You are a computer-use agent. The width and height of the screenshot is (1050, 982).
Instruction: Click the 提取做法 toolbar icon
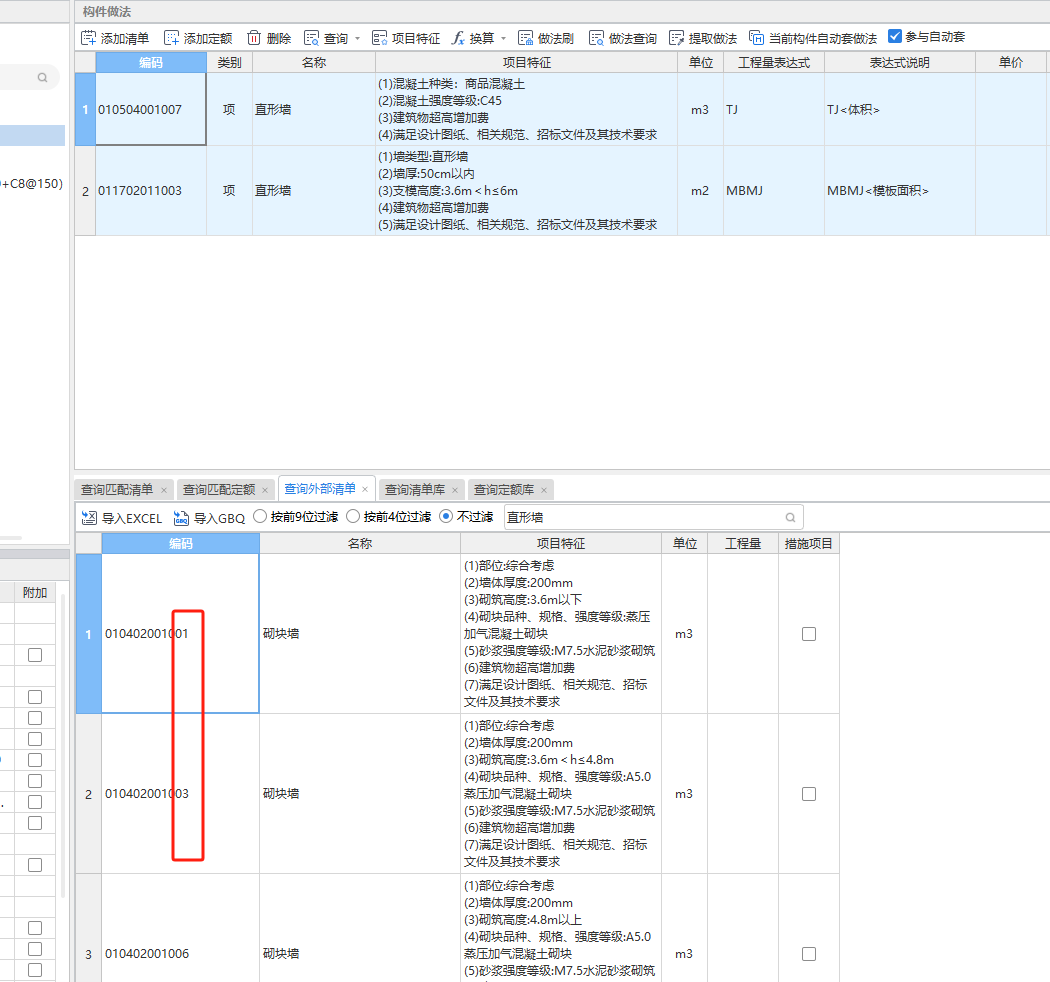click(677, 38)
